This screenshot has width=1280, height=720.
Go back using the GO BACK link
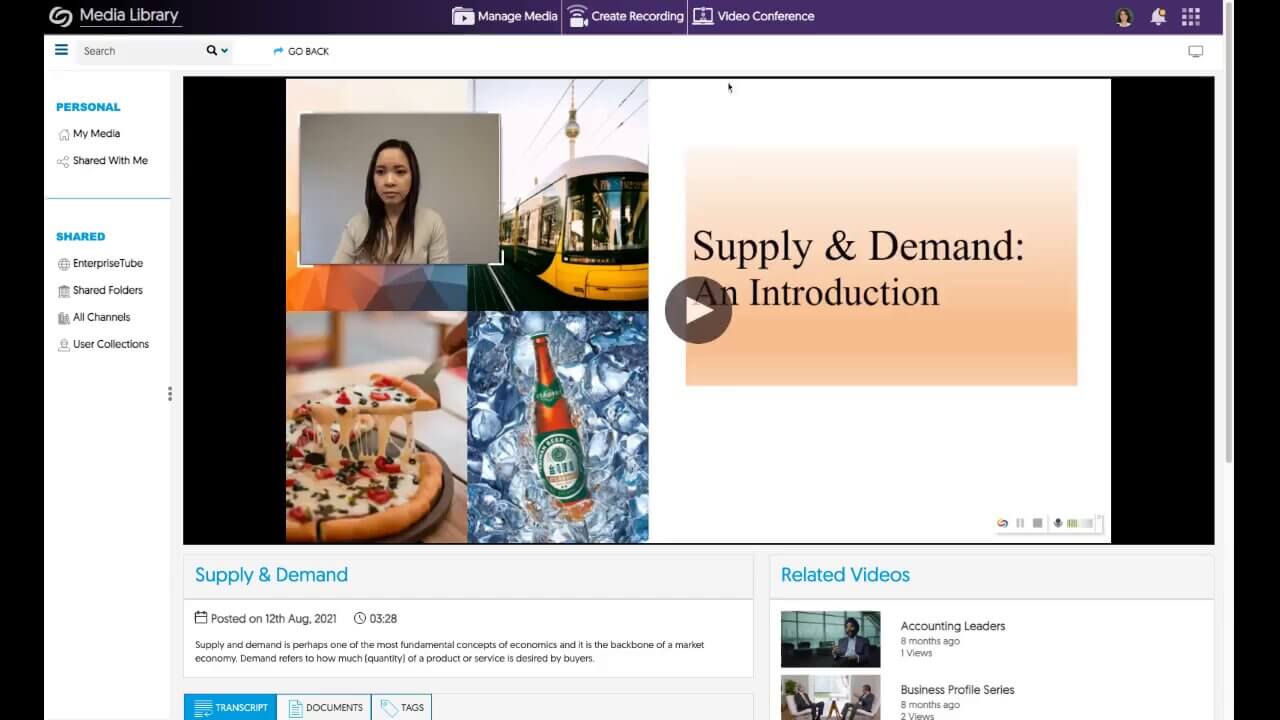(x=301, y=51)
